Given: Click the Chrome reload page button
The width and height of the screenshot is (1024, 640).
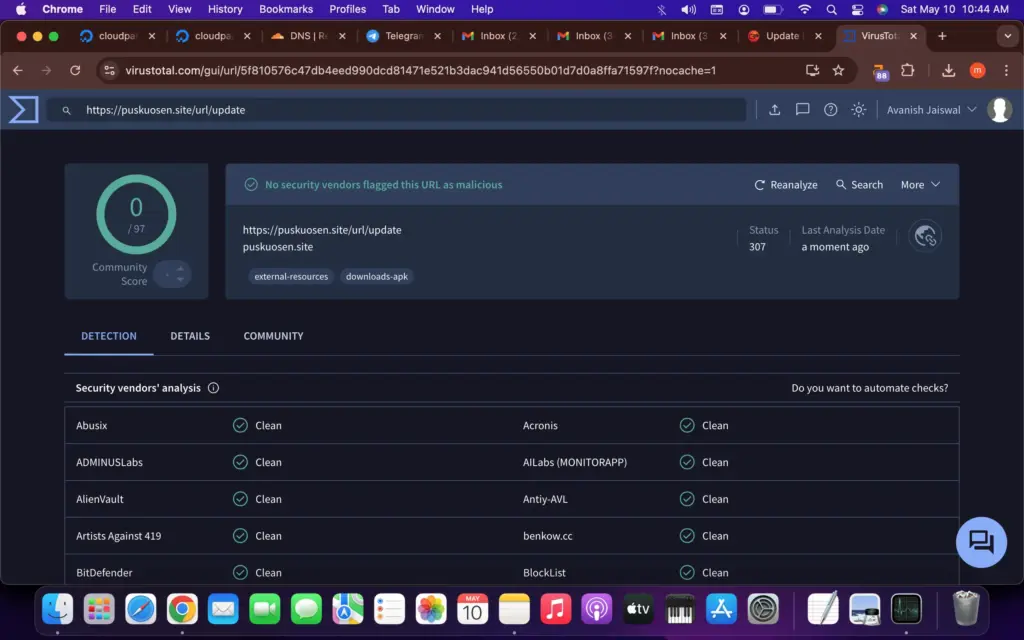Looking at the screenshot, I should pyautogui.click(x=75, y=71).
